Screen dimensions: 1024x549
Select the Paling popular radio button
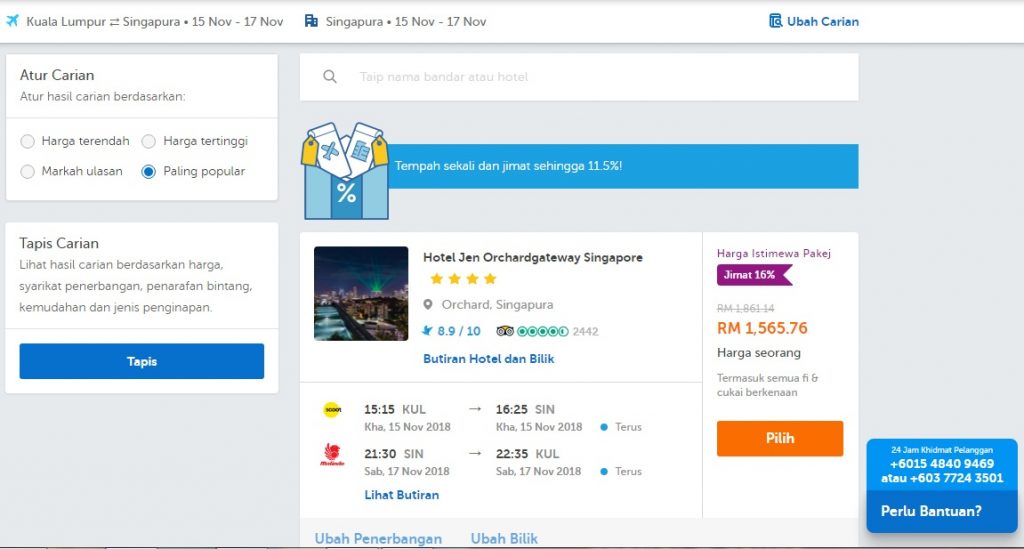(x=149, y=172)
